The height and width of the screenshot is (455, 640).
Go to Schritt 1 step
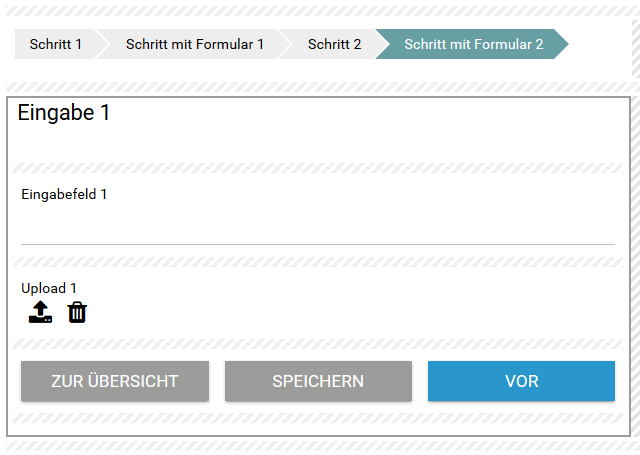point(56,44)
